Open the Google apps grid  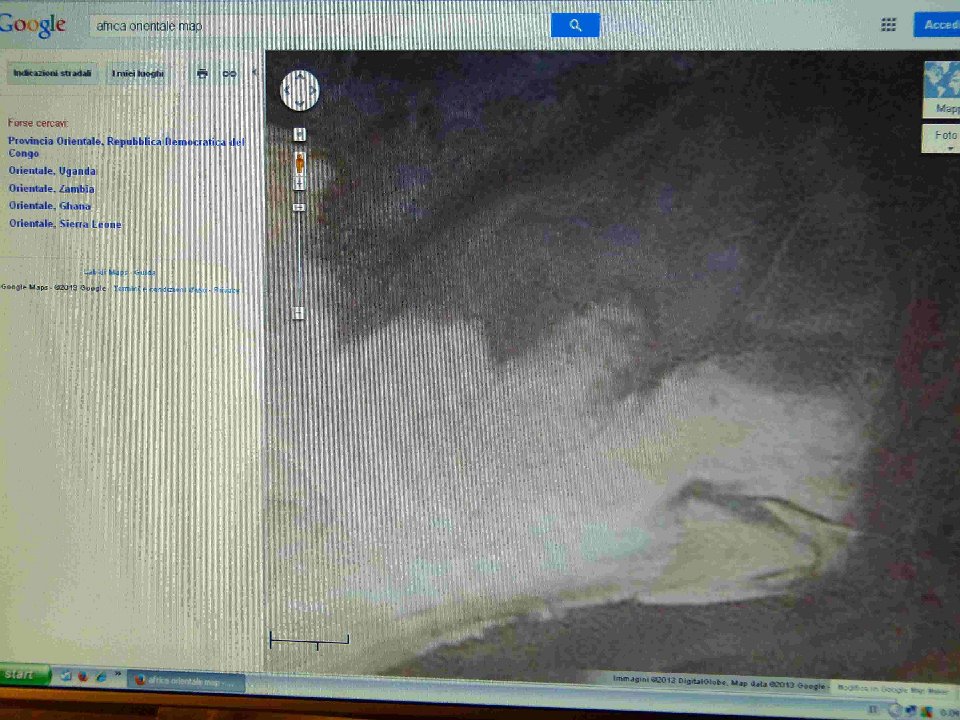[888, 25]
